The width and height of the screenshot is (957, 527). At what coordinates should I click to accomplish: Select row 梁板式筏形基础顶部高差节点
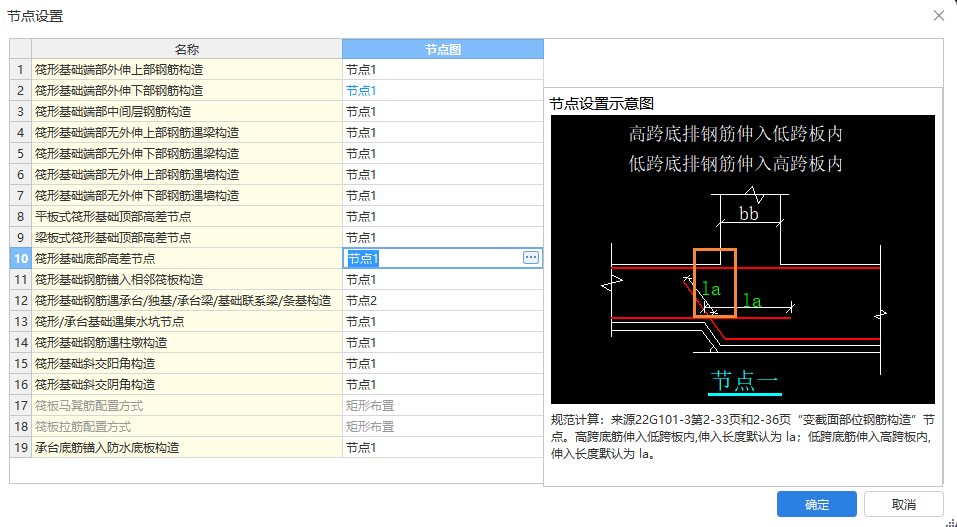(x=187, y=238)
